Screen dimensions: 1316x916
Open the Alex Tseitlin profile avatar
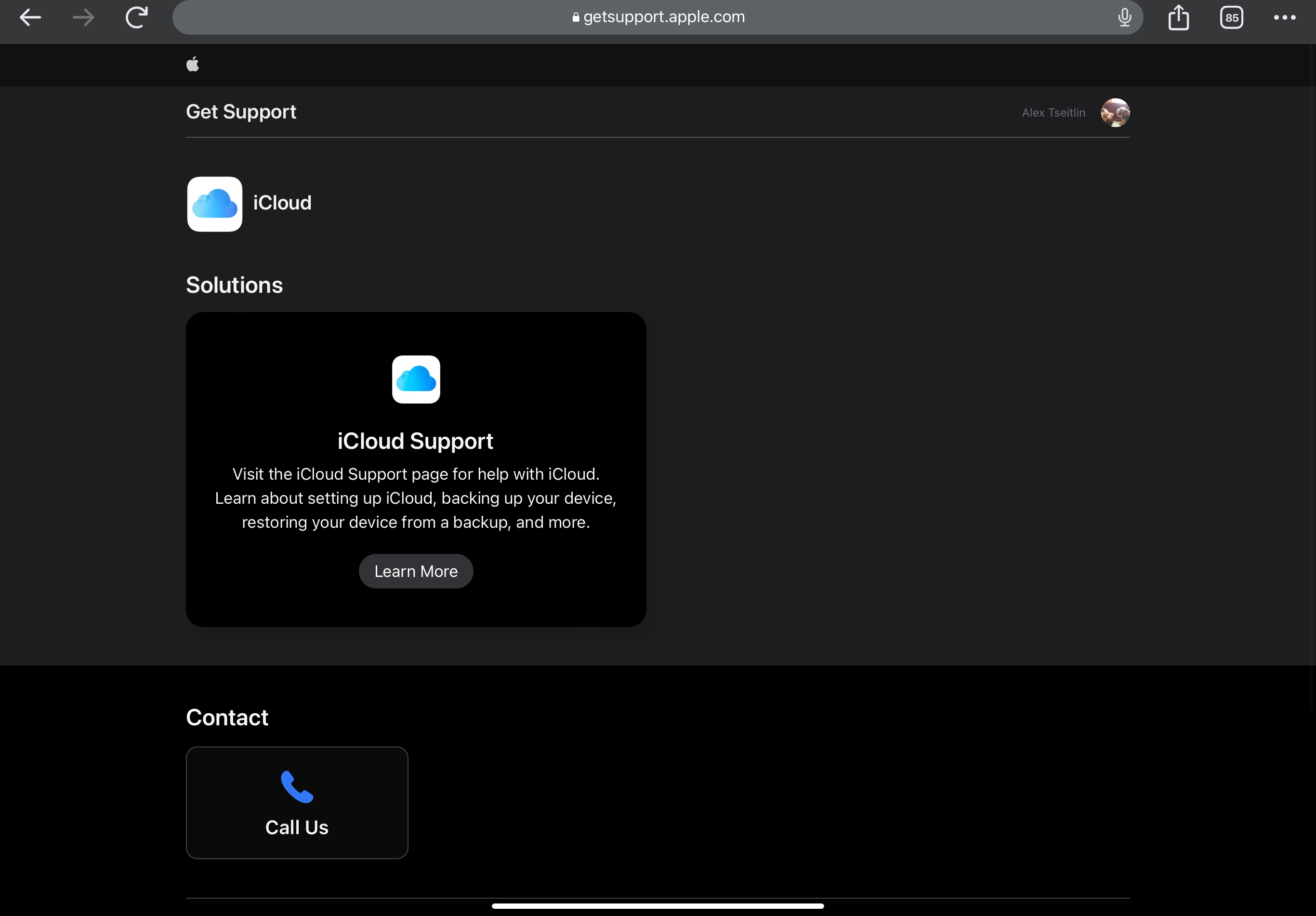(x=1115, y=112)
